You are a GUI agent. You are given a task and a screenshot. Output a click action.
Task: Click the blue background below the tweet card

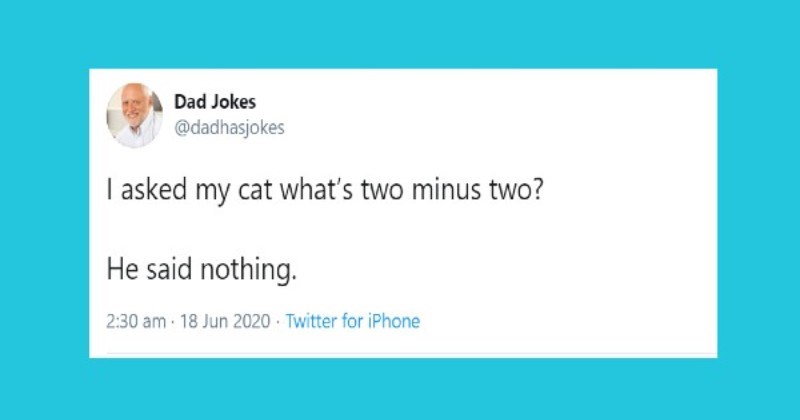pyautogui.click(x=400, y=388)
